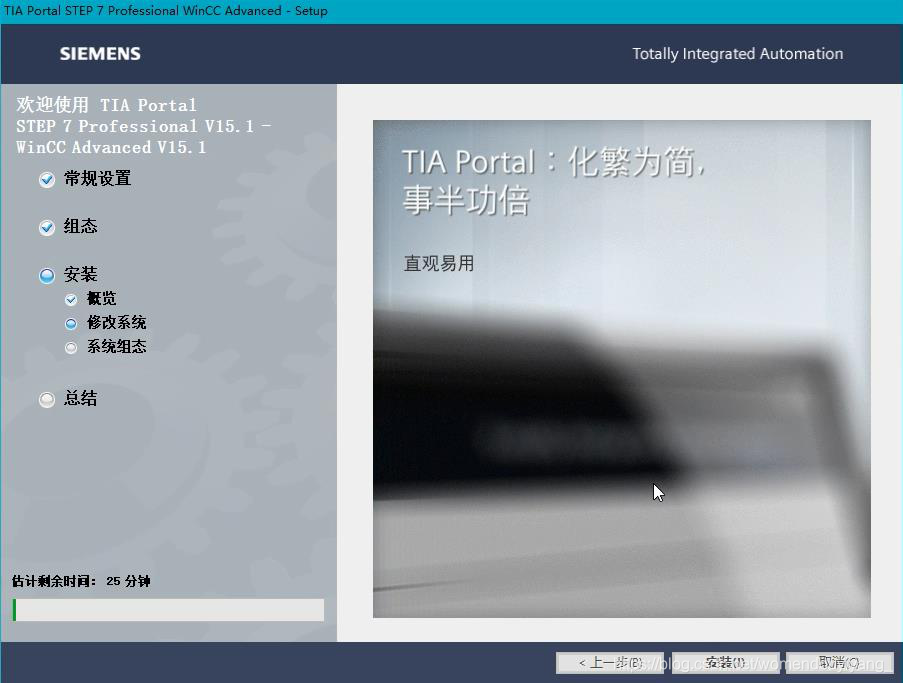Click the grey circle beside 系统组态
903x683 pixels.
click(71, 347)
